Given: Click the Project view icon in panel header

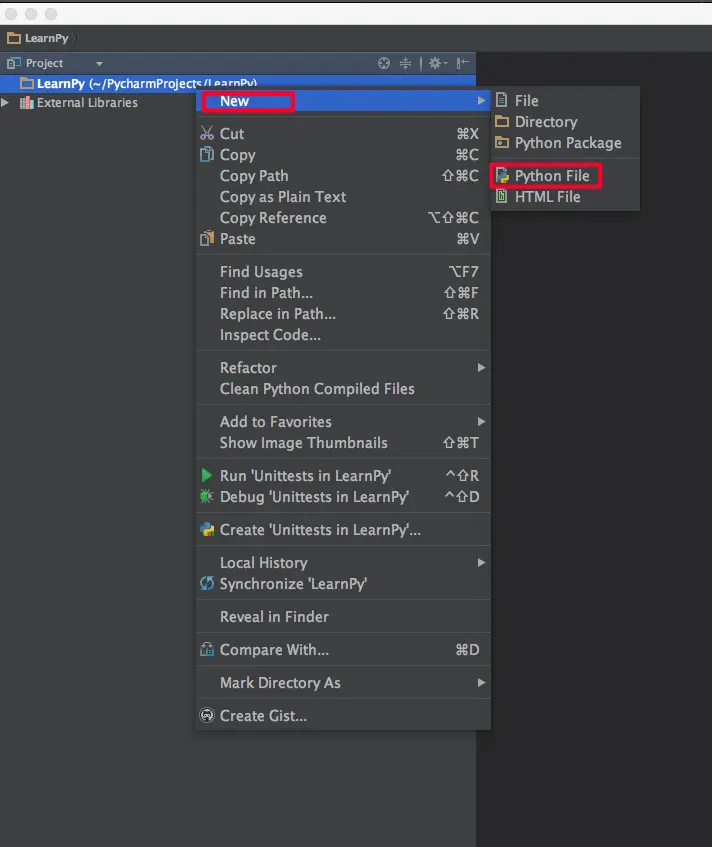Looking at the screenshot, I should (14, 63).
